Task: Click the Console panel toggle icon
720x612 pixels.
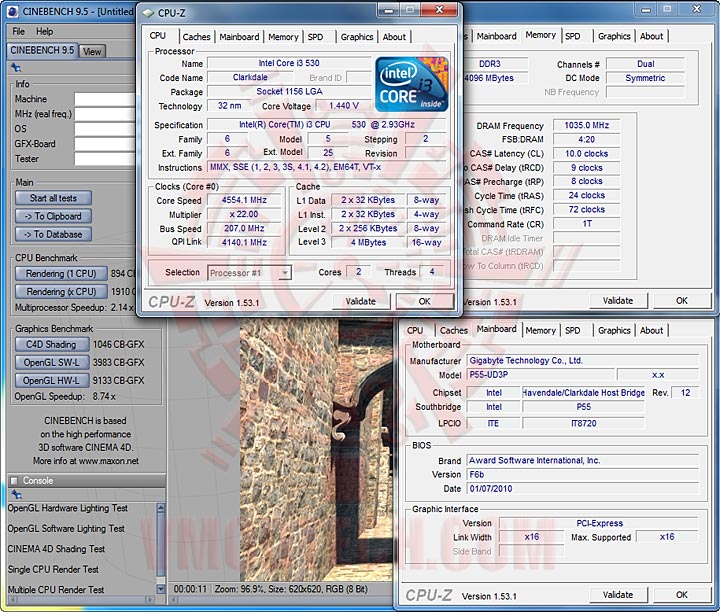Action: tap(14, 481)
